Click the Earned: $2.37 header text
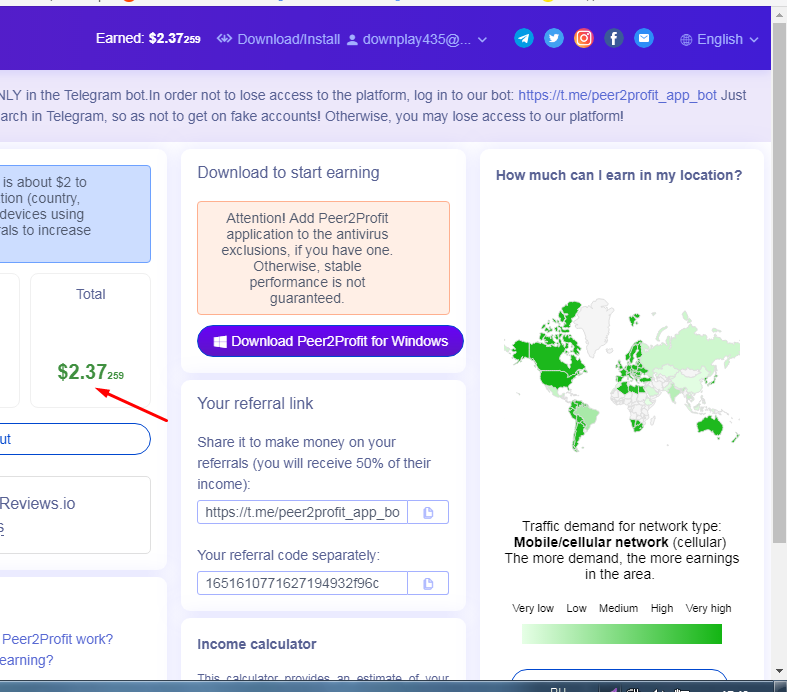 [x=148, y=39]
